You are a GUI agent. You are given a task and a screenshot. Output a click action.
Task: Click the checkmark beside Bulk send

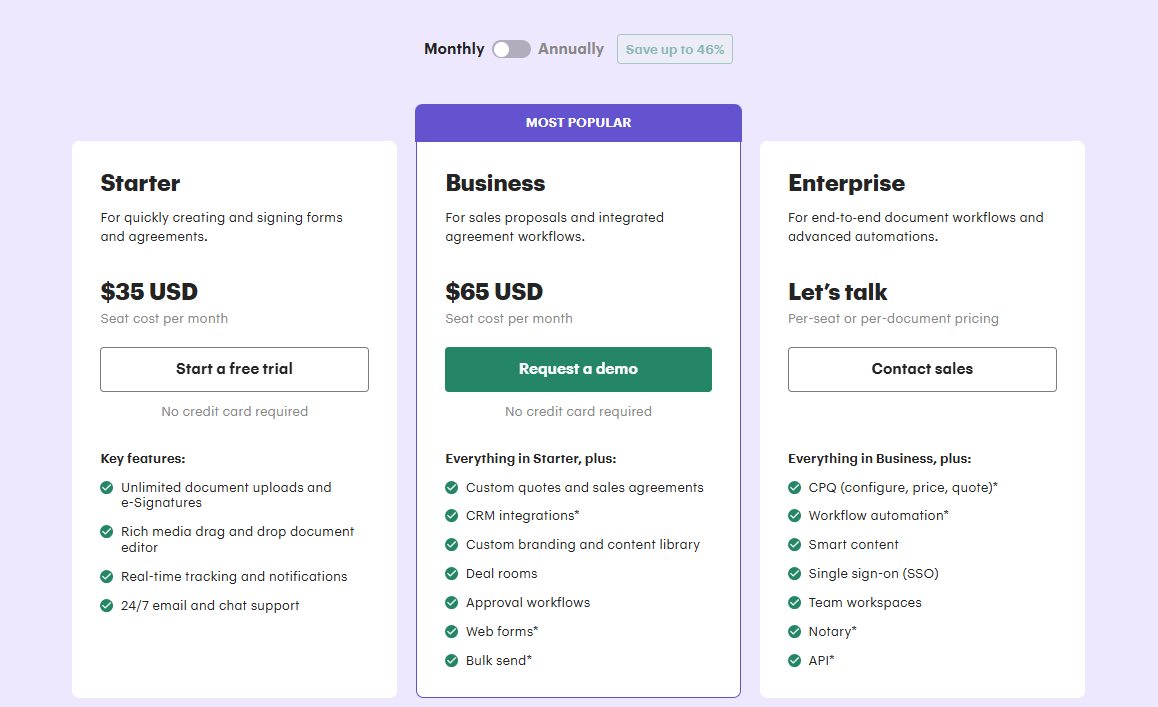coord(450,661)
